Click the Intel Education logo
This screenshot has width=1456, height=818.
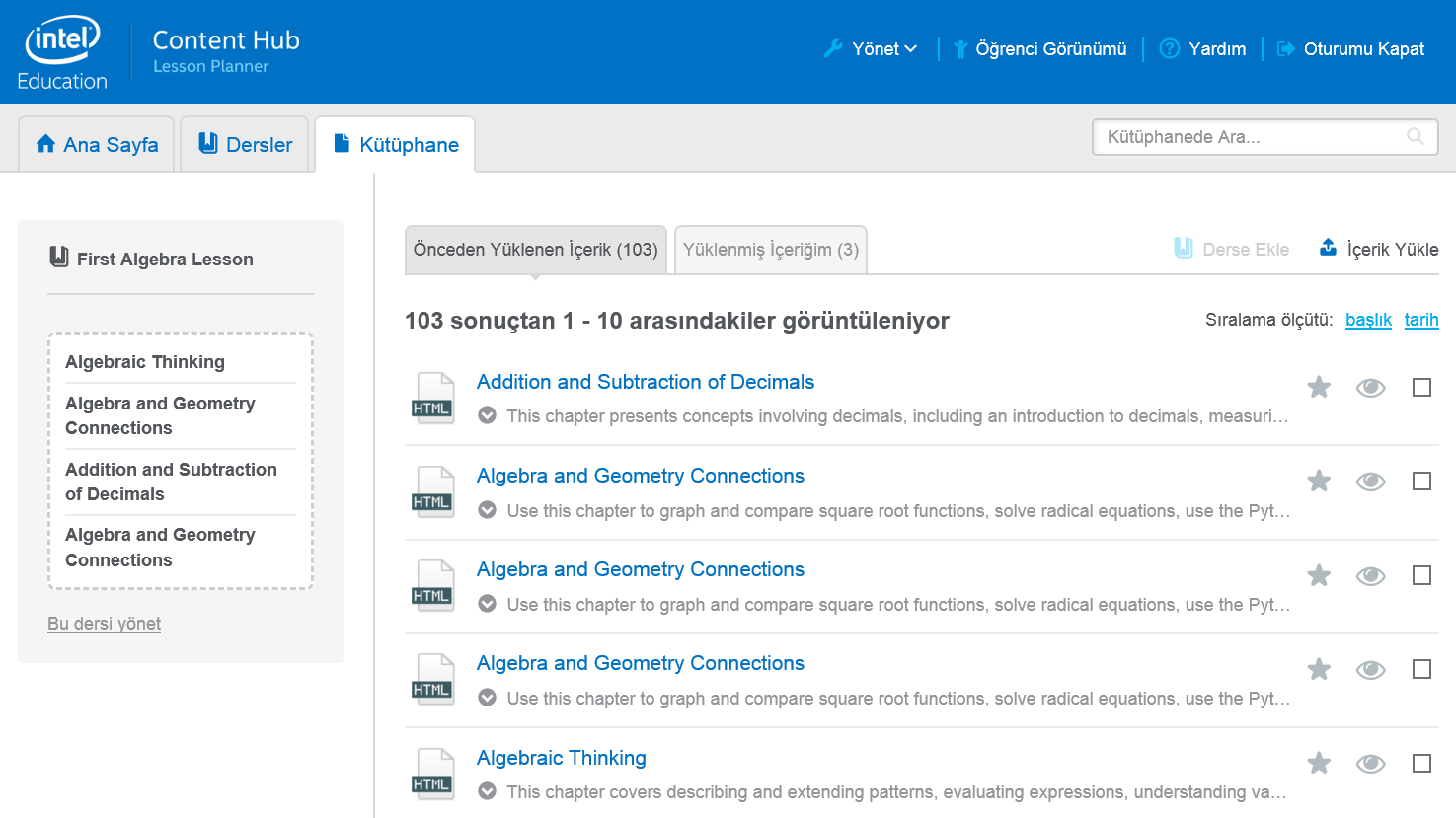62,53
